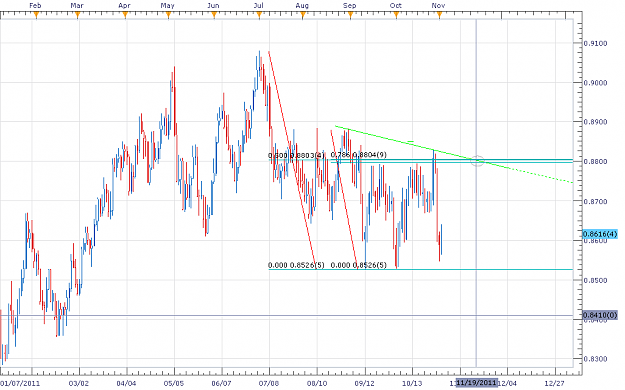Click the blue 0.8616(4) current price tag
The width and height of the screenshot is (625, 390).
pos(600,234)
